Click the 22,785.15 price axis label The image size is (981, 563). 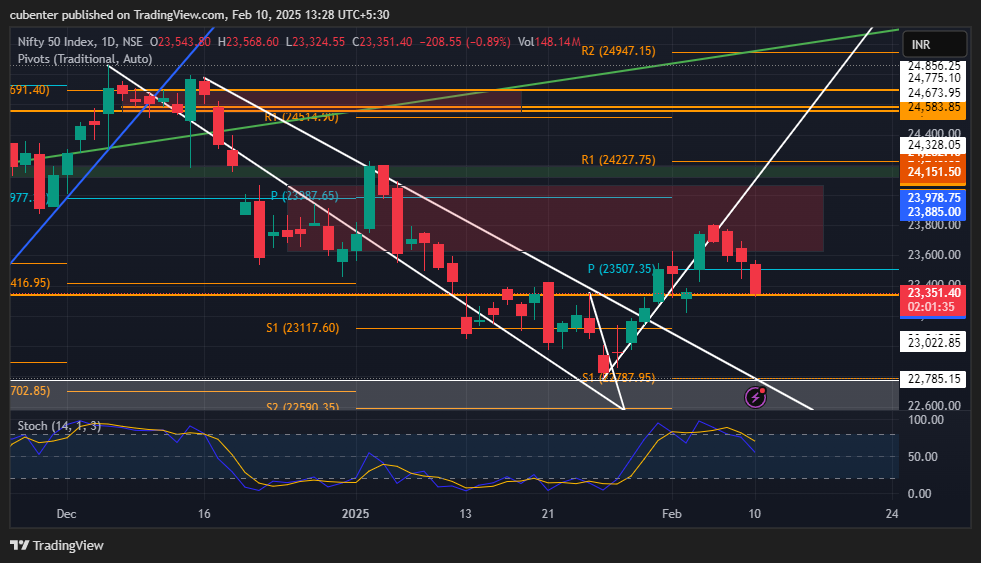934,379
